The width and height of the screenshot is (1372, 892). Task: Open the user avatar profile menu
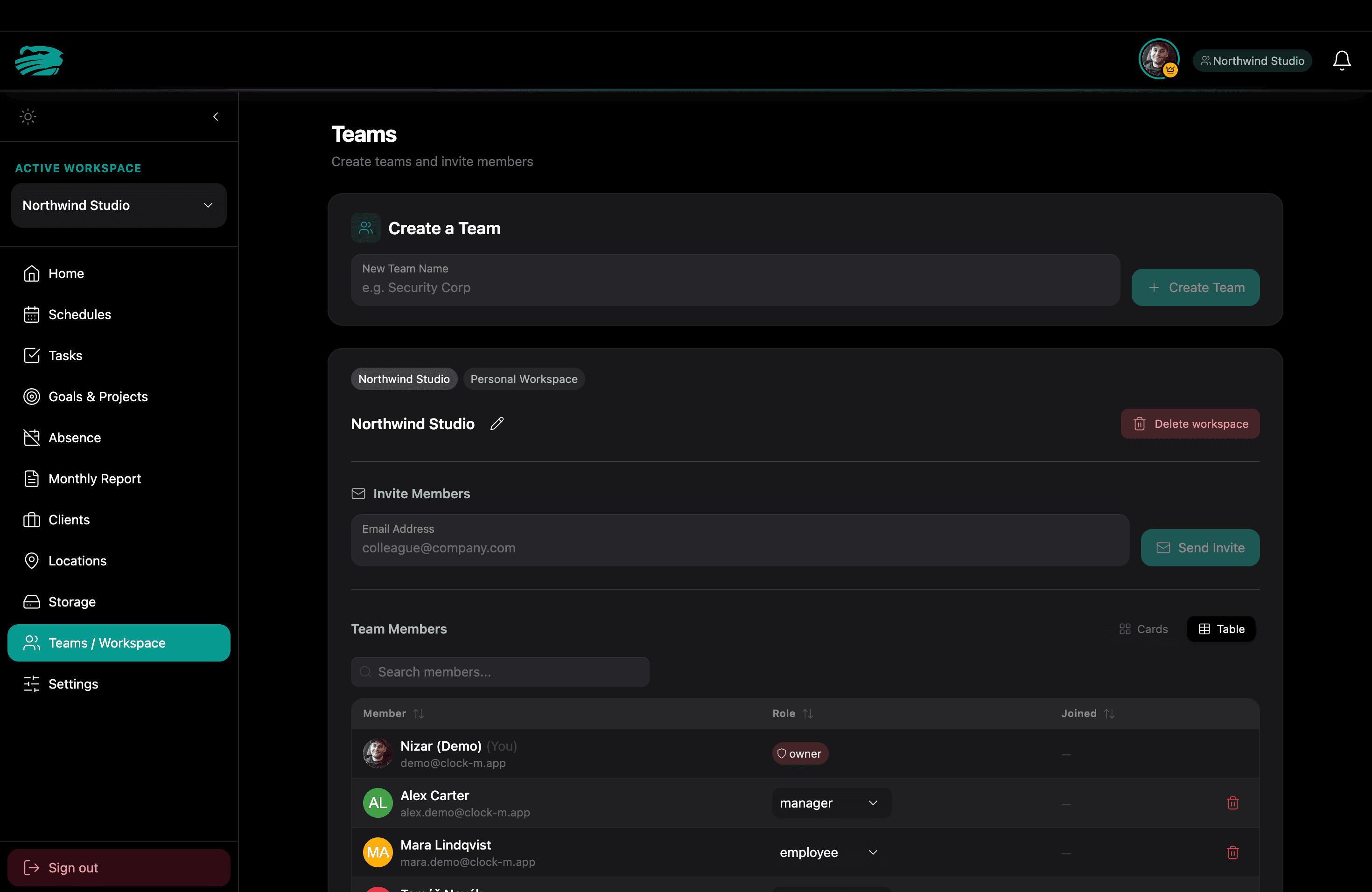1159,59
